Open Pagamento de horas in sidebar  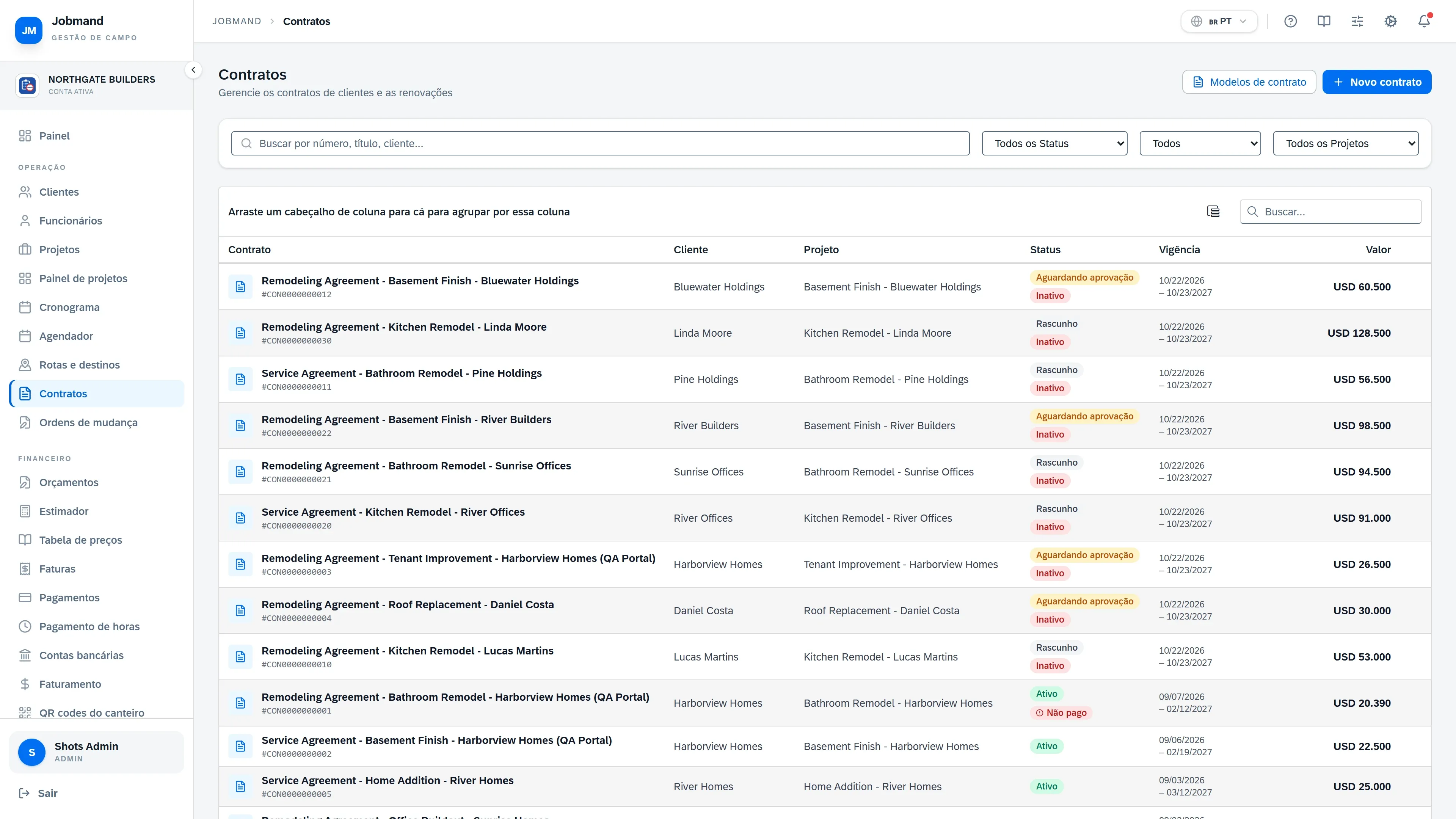pos(97,627)
